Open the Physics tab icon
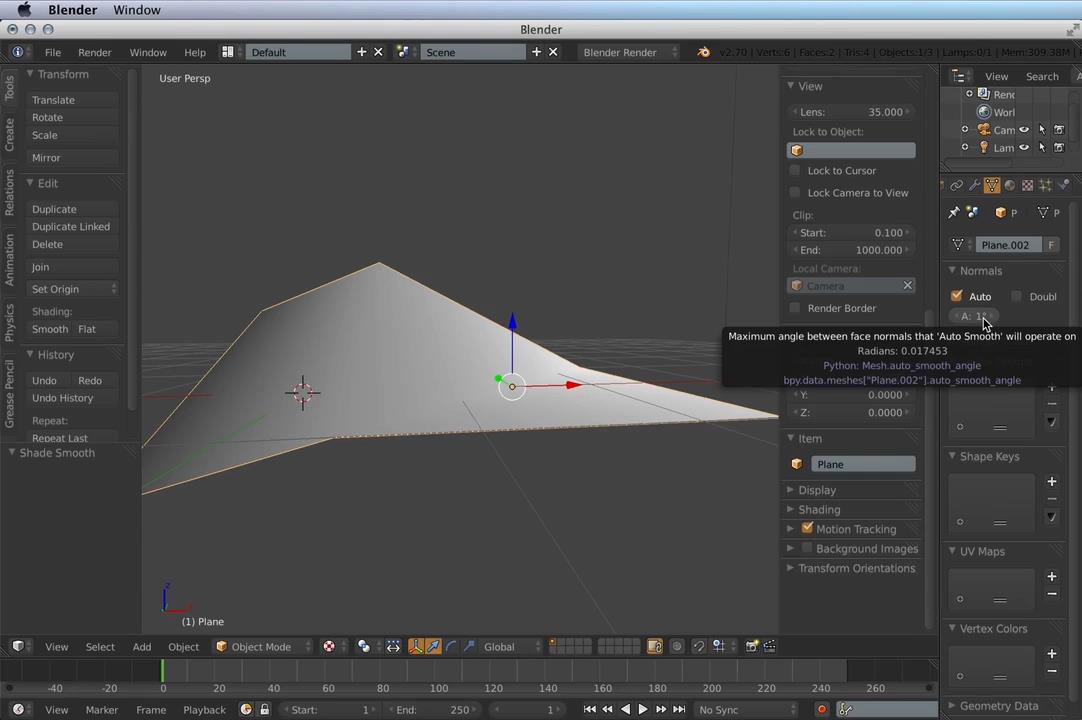This screenshot has height=720, width=1082. 1063,185
